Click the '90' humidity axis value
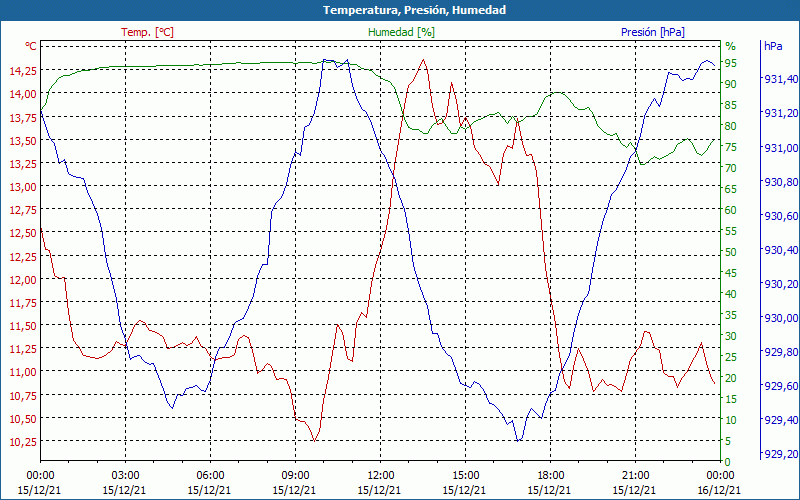Viewport: 800px width, 500px height. coord(731,84)
